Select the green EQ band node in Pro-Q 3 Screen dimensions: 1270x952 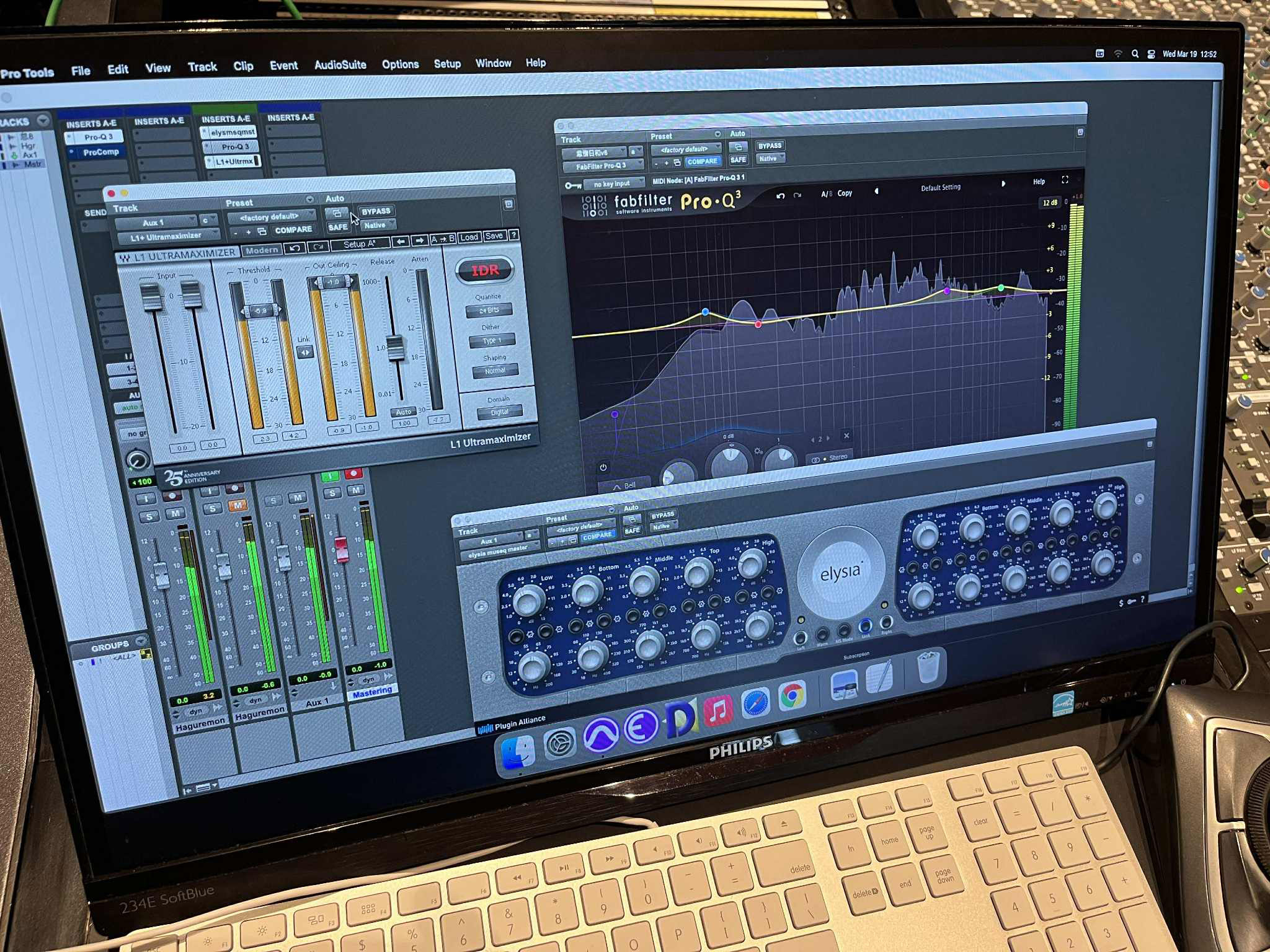coord(1001,288)
